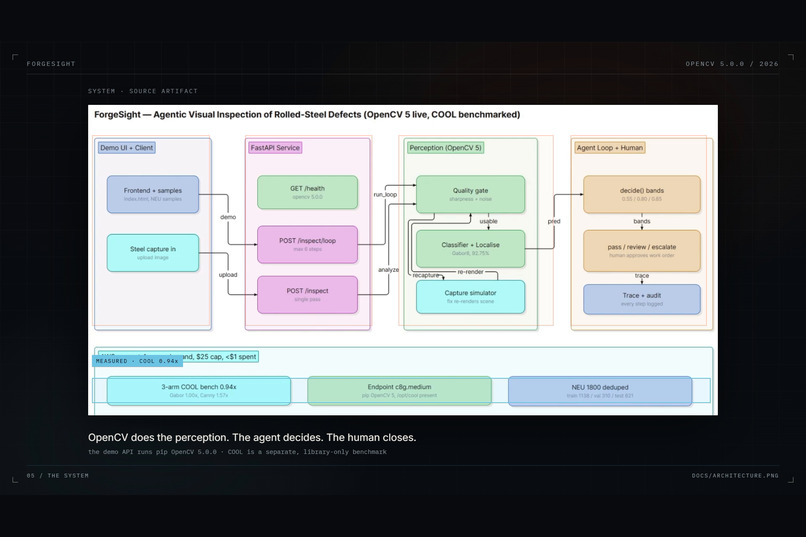Viewport: 806px width, 537px height.
Task: Click the 're-render' edge label
Action: (470, 271)
